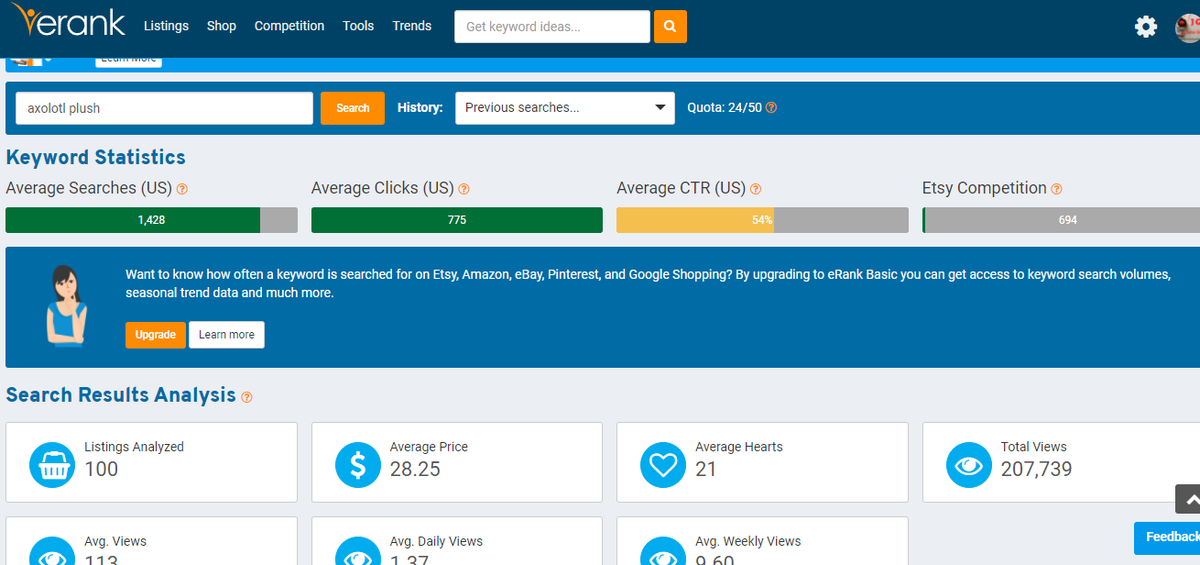Click the Etsy Competition 694 bar

point(1061,220)
